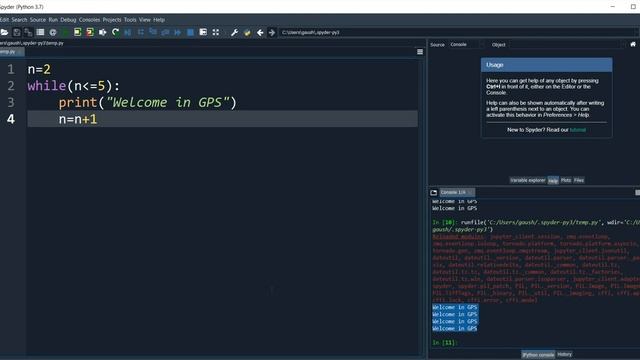
Task: Switch to the Plots tab
Action: point(566,180)
